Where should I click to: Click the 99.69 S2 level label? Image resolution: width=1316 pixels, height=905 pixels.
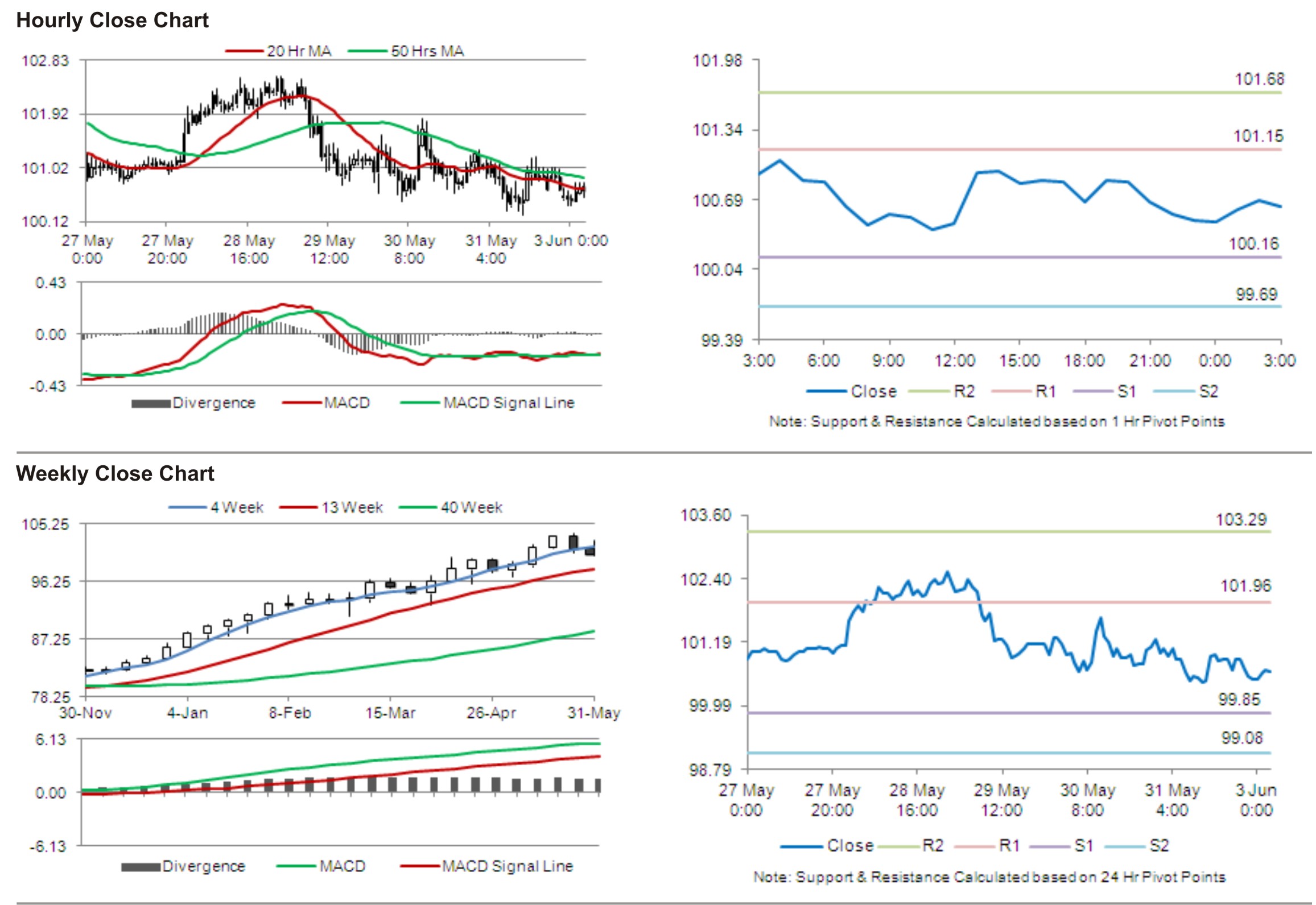click(x=1256, y=294)
